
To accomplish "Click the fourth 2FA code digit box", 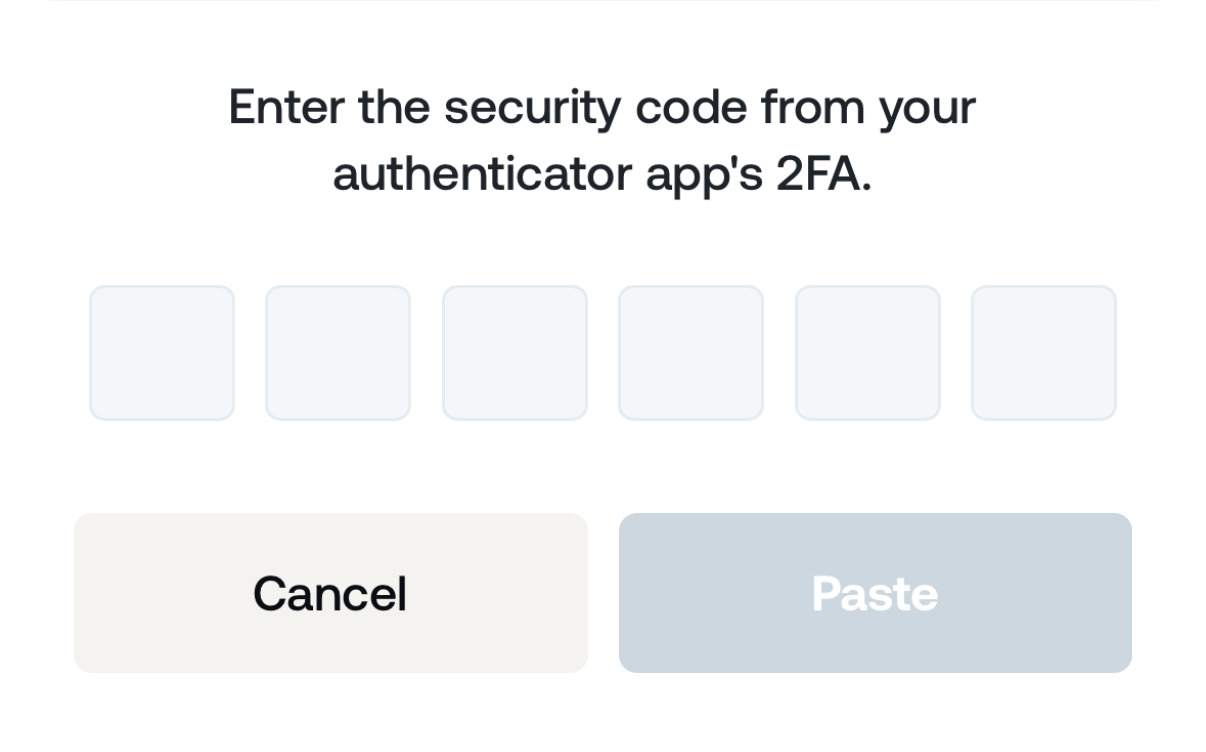I will tap(691, 353).
